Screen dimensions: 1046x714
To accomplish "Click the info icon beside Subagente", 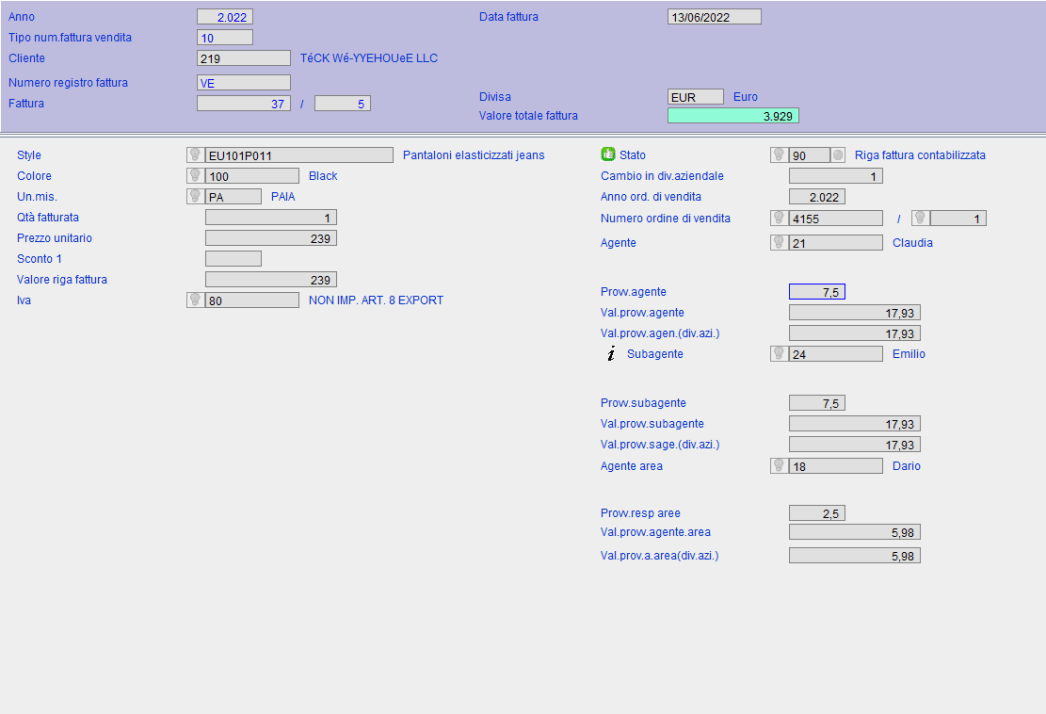I will 611,354.
